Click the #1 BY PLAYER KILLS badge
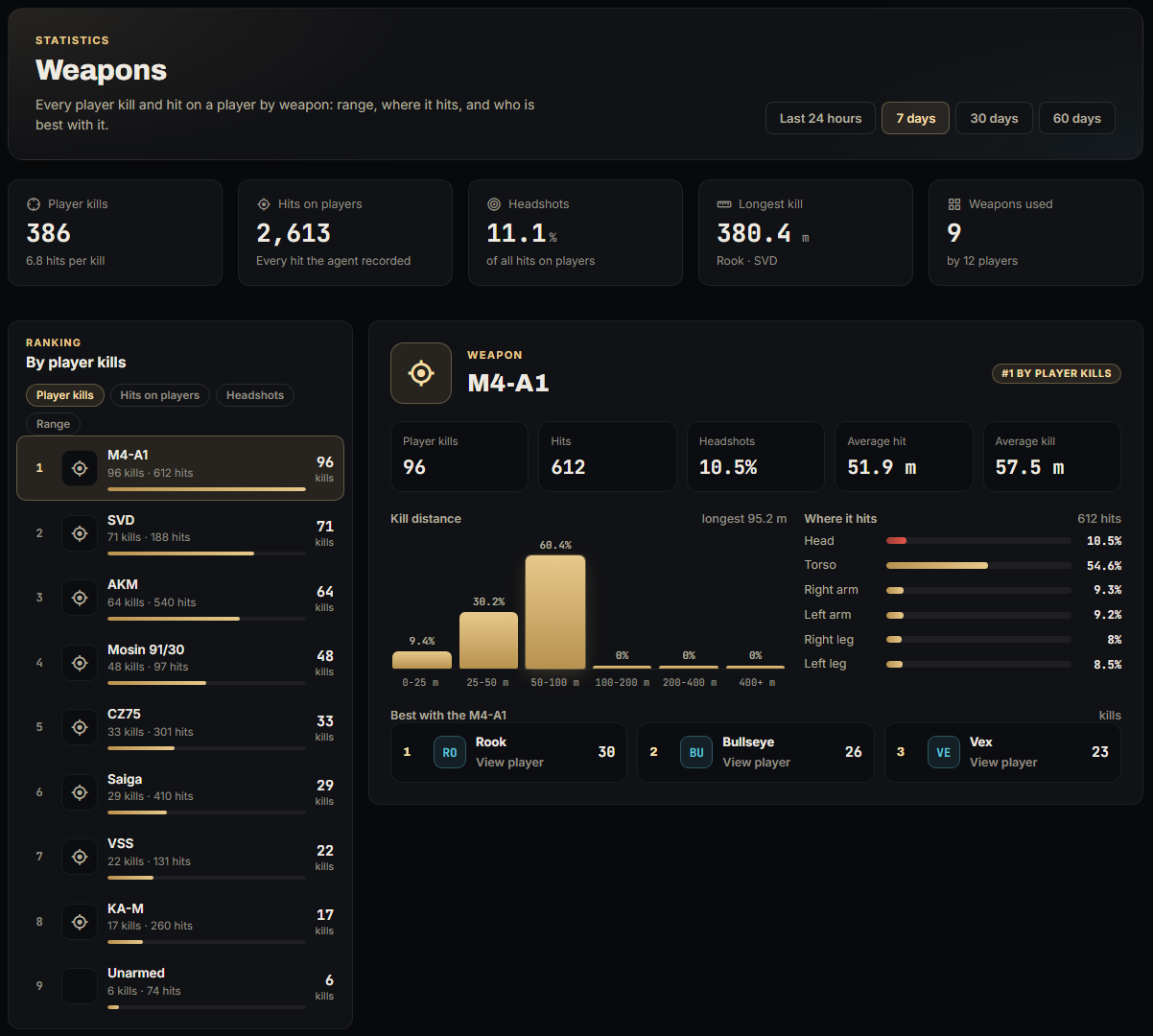Screen dimensions: 1153x1036 tap(1056, 373)
